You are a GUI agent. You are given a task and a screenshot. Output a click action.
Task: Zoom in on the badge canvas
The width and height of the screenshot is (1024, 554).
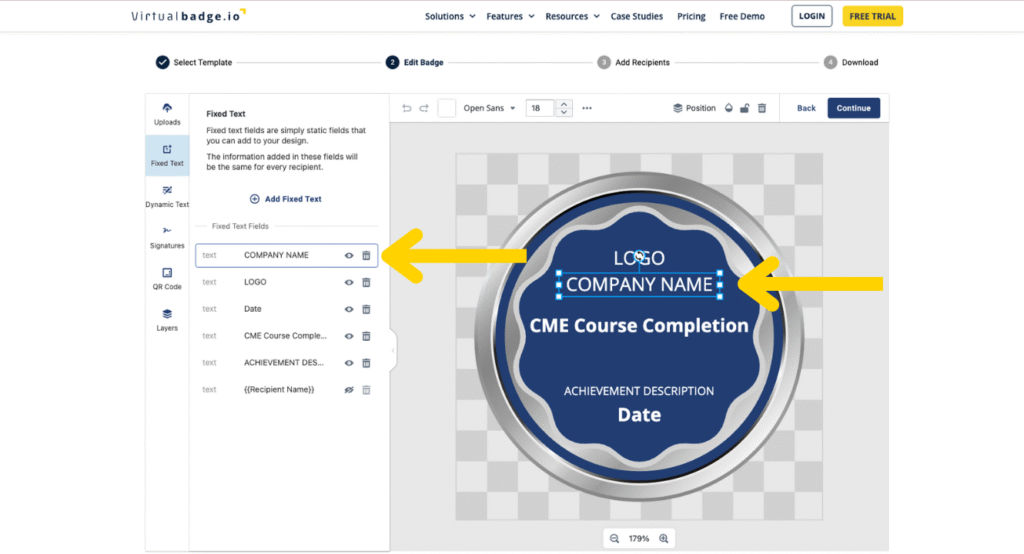point(663,539)
